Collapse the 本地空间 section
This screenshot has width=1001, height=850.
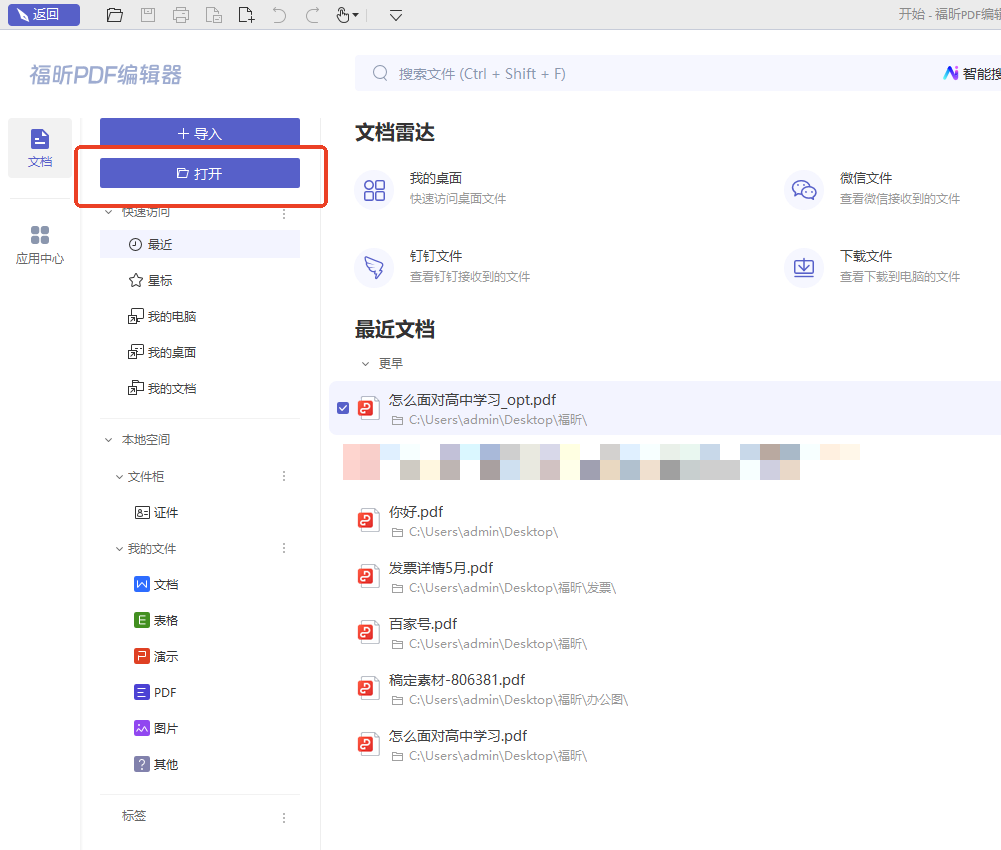(x=109, y=440)
